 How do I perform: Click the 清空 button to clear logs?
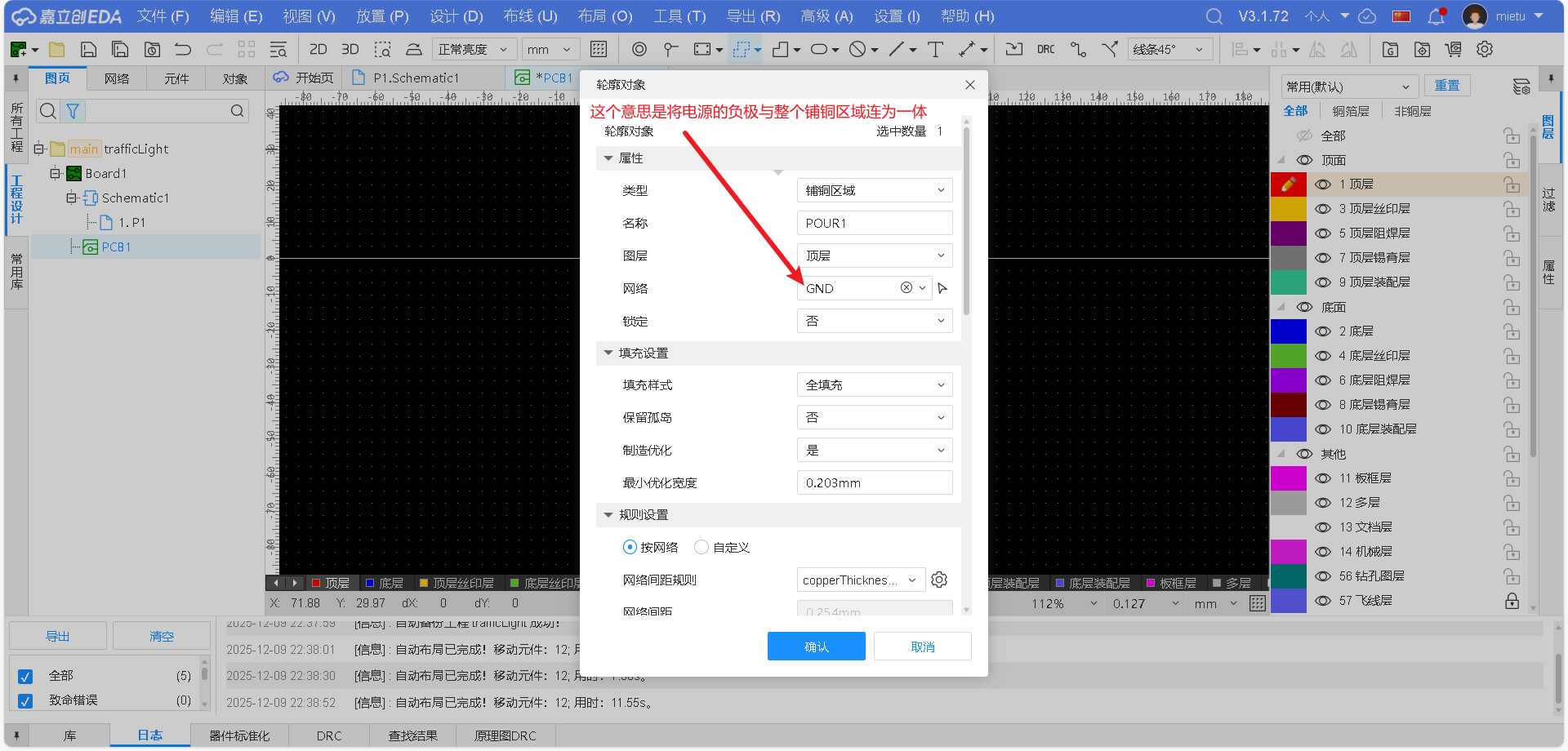[161, 635]
